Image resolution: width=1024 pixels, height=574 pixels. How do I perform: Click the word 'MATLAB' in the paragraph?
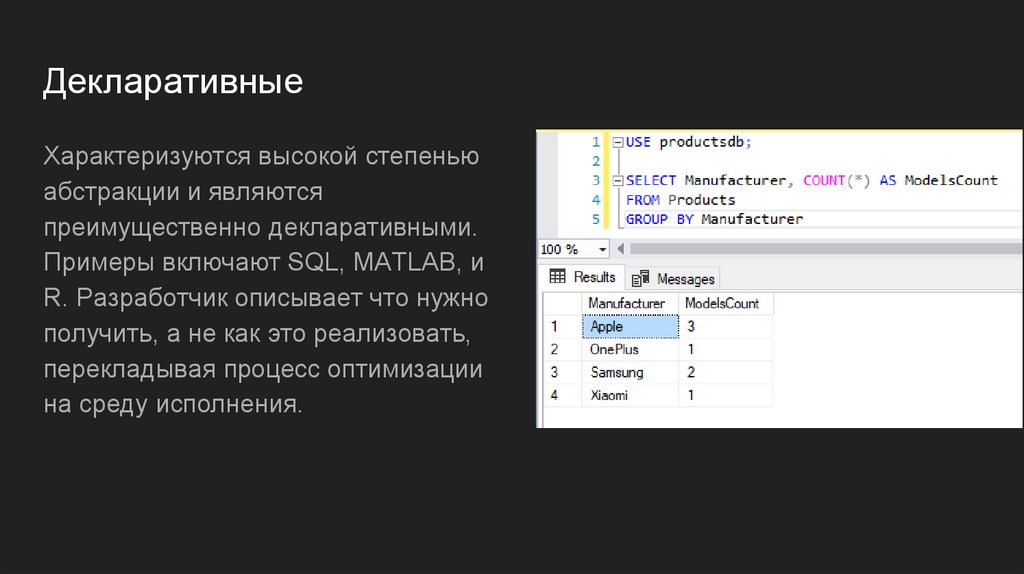click(404, 263)
